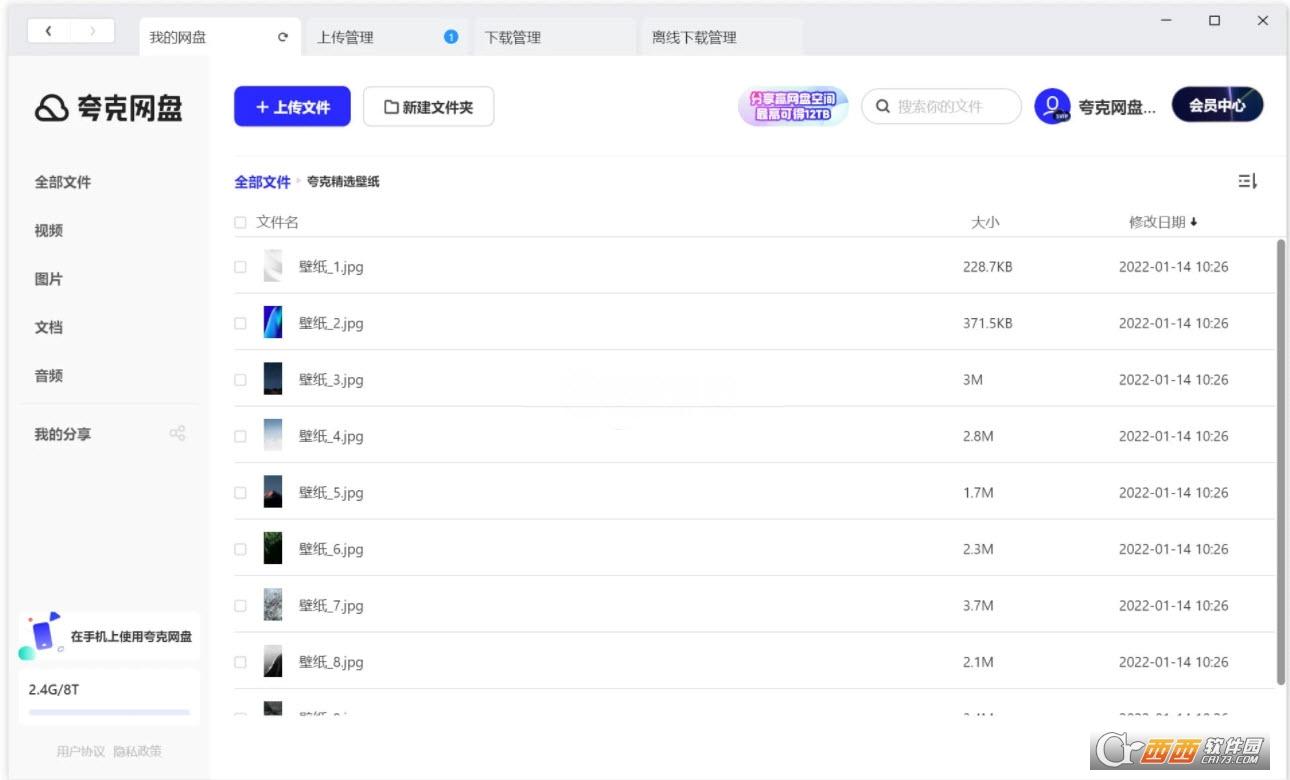This screenshot has height=780, width=1290.
Task: Switch to the 下载管理 tab
Action: pos(554,37)
